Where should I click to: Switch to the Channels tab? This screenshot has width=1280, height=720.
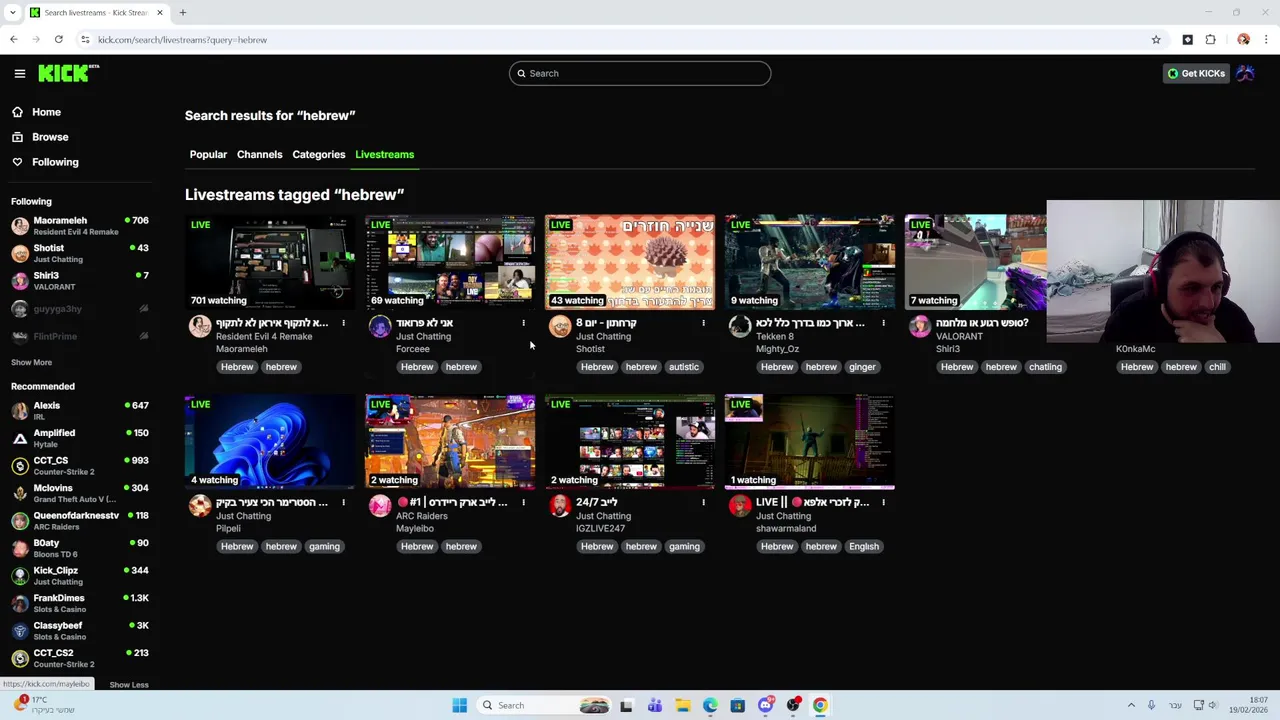coord(259,155)
